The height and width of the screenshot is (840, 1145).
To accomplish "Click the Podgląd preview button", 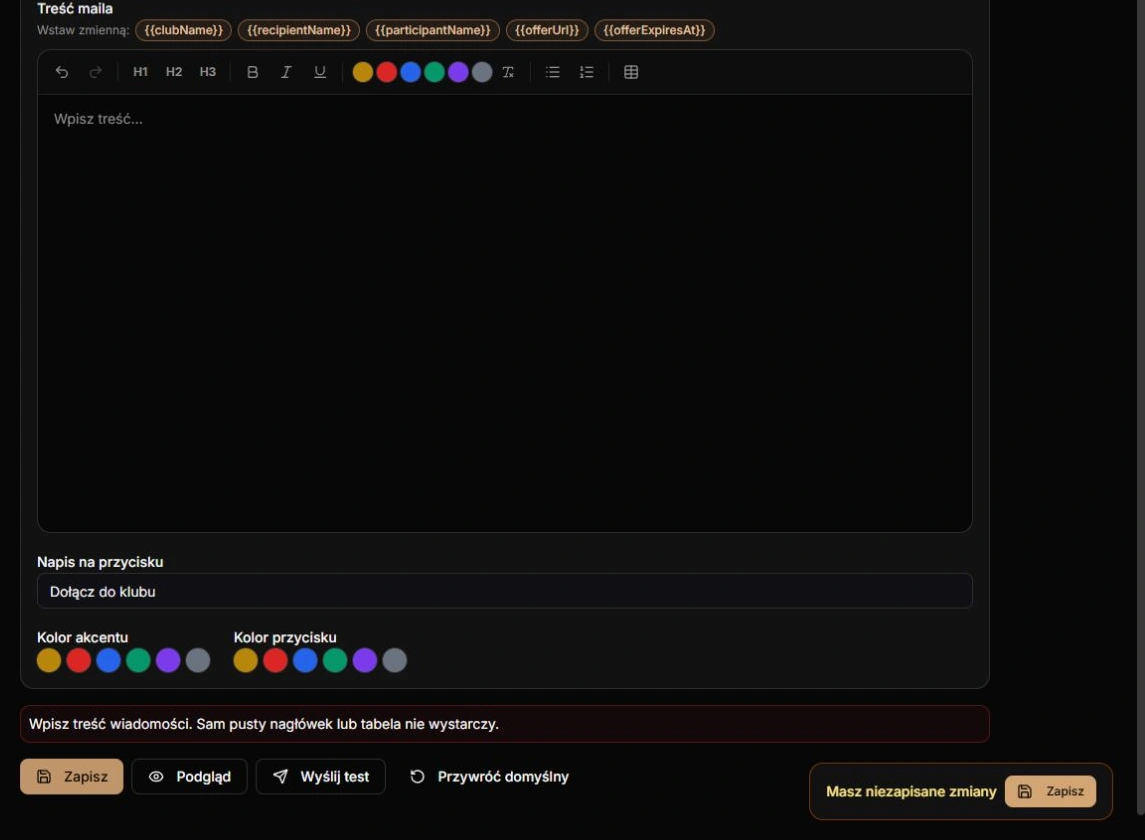I will click(189, 776).
